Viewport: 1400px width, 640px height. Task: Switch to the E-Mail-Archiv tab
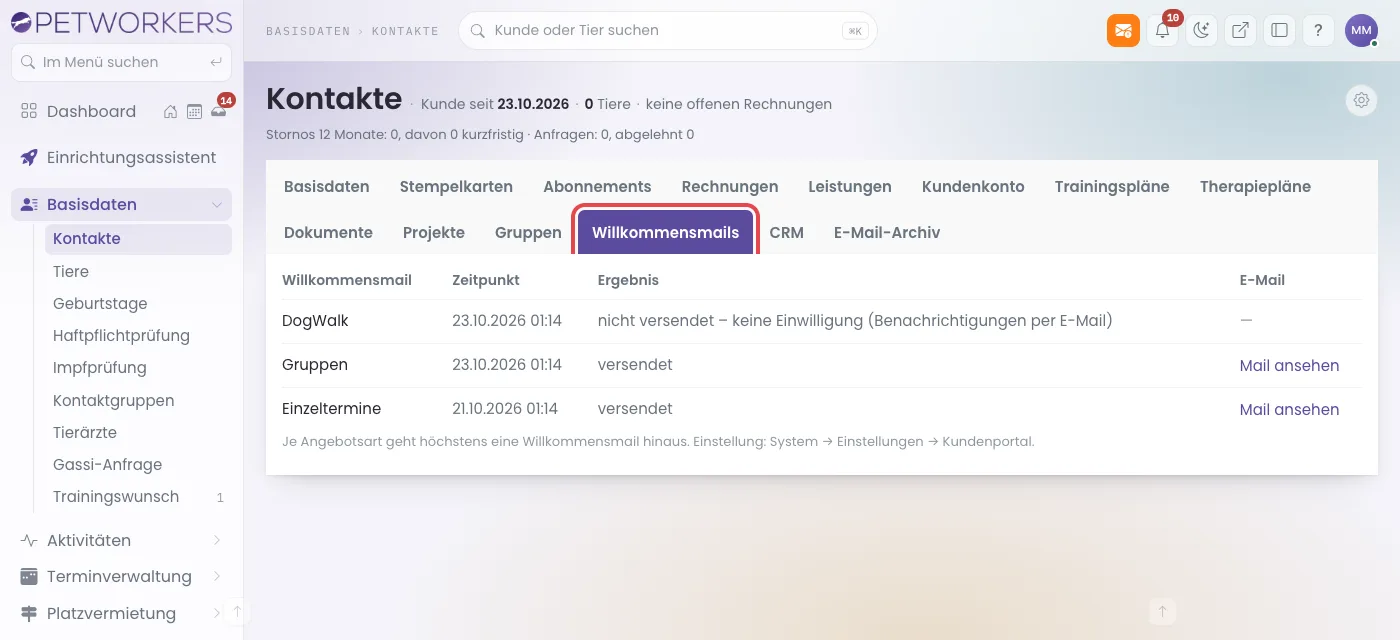pos(887,232)
